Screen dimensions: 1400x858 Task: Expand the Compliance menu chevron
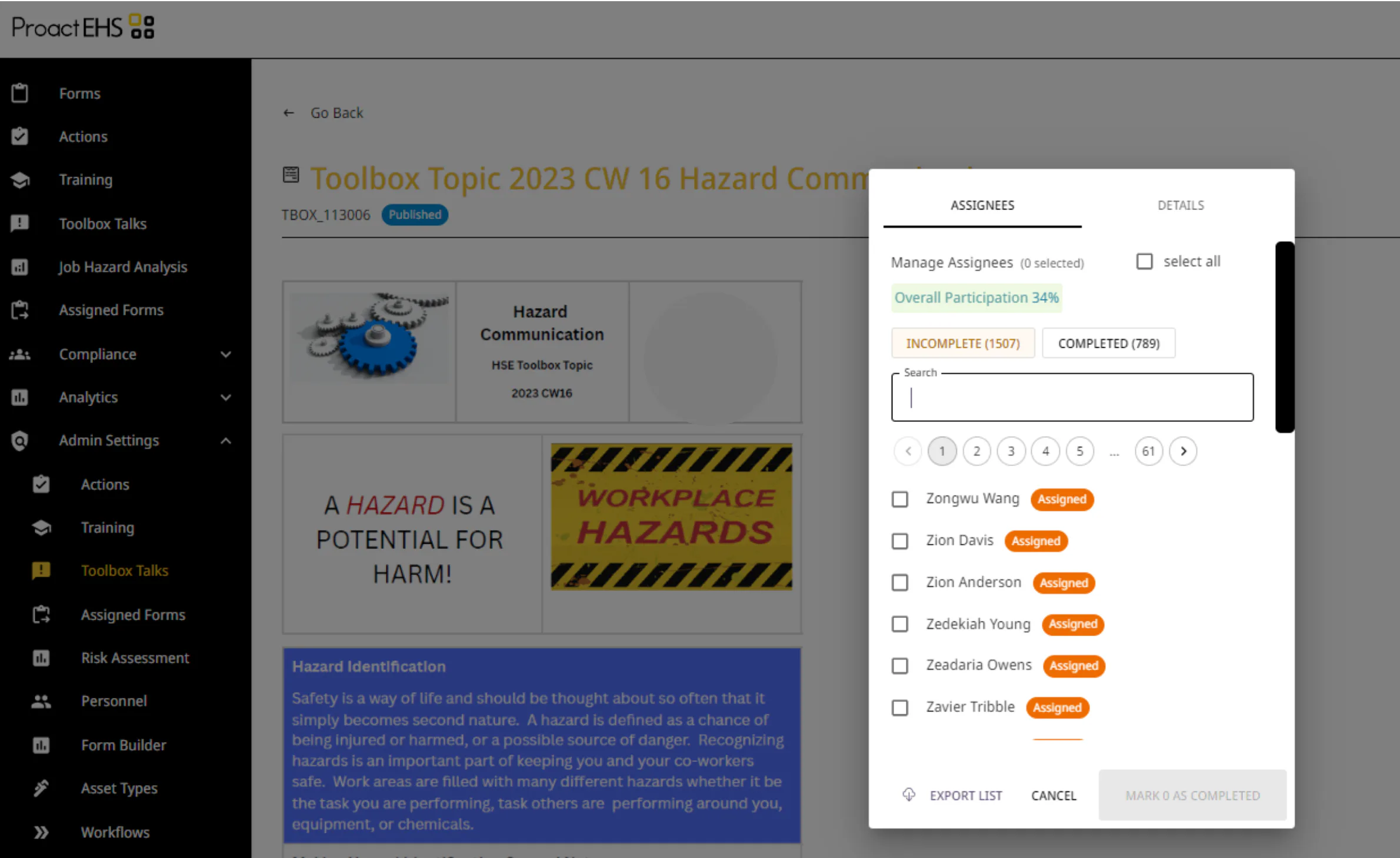coord(226,354)
